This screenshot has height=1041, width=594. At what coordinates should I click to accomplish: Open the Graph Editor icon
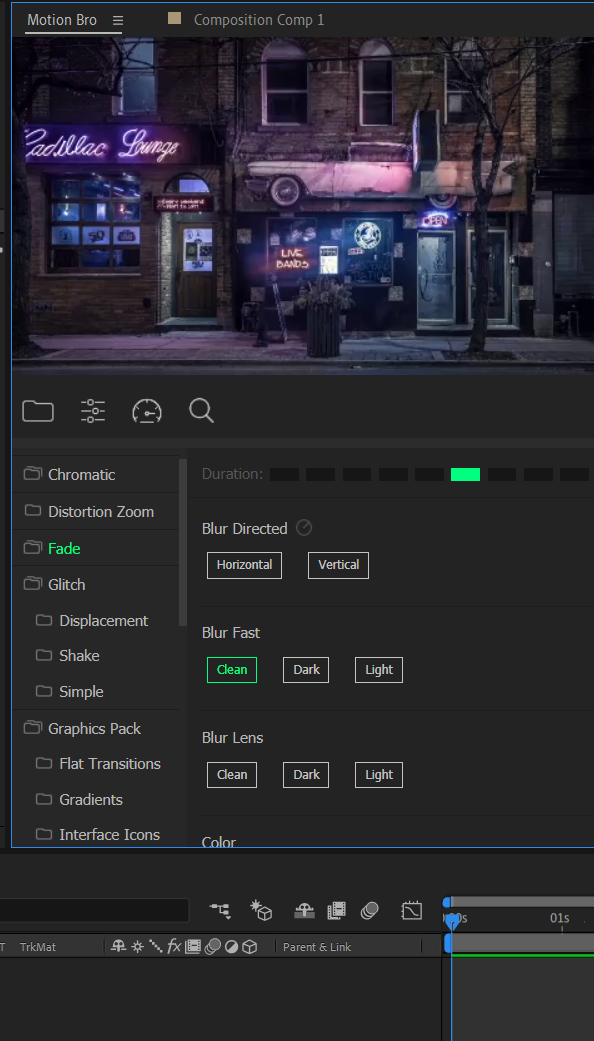[x=411, y=910]
